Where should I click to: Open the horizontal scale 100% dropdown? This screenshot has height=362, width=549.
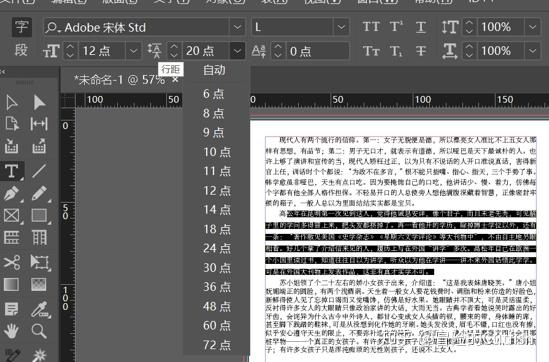point(533,51)
